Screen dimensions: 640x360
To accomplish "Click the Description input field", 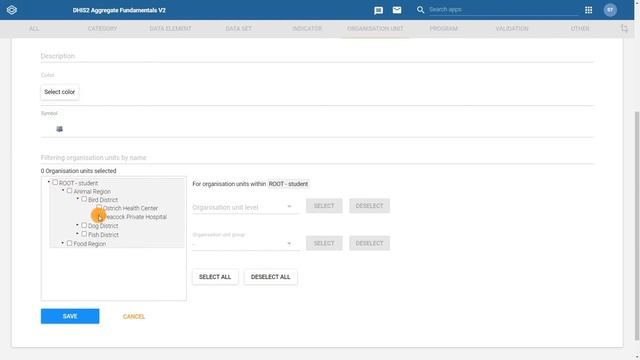I will tap(317, 56).
